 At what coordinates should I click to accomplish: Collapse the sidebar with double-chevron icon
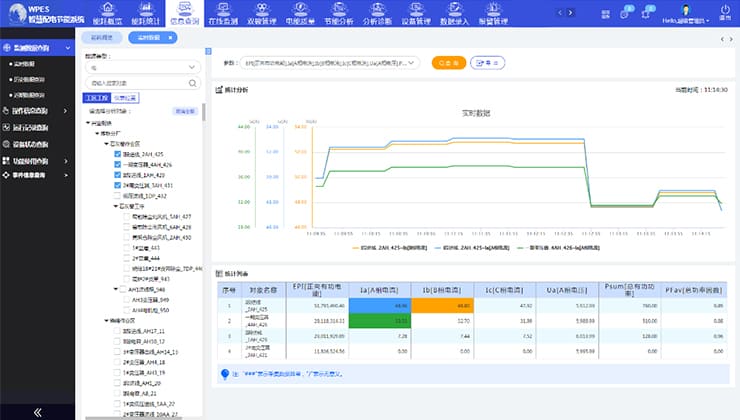tap(37, 412)
